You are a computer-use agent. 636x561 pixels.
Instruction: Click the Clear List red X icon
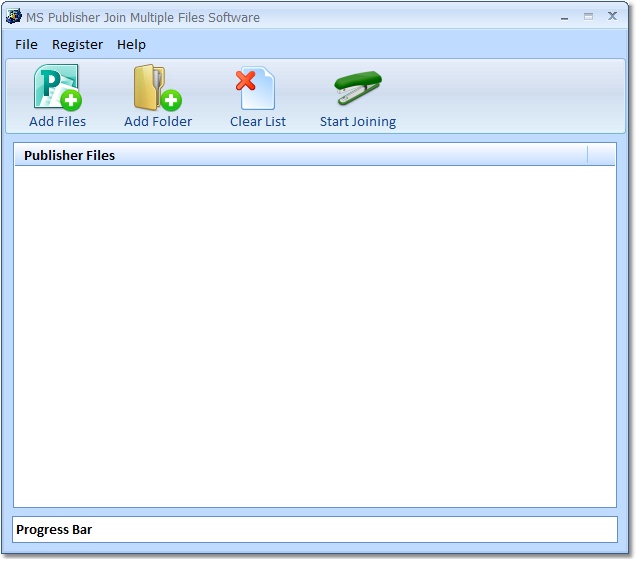pos(255,88)
